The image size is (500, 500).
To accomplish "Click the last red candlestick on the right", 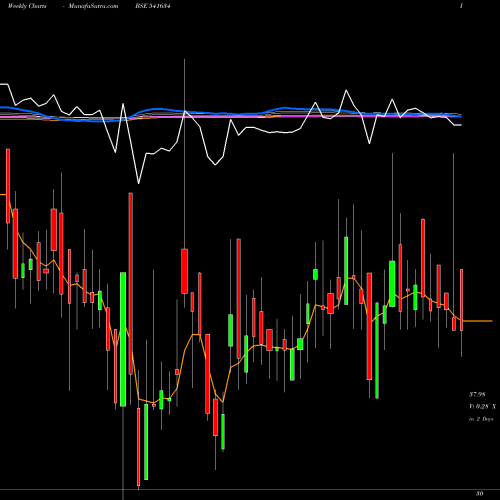I will [462, 300].
